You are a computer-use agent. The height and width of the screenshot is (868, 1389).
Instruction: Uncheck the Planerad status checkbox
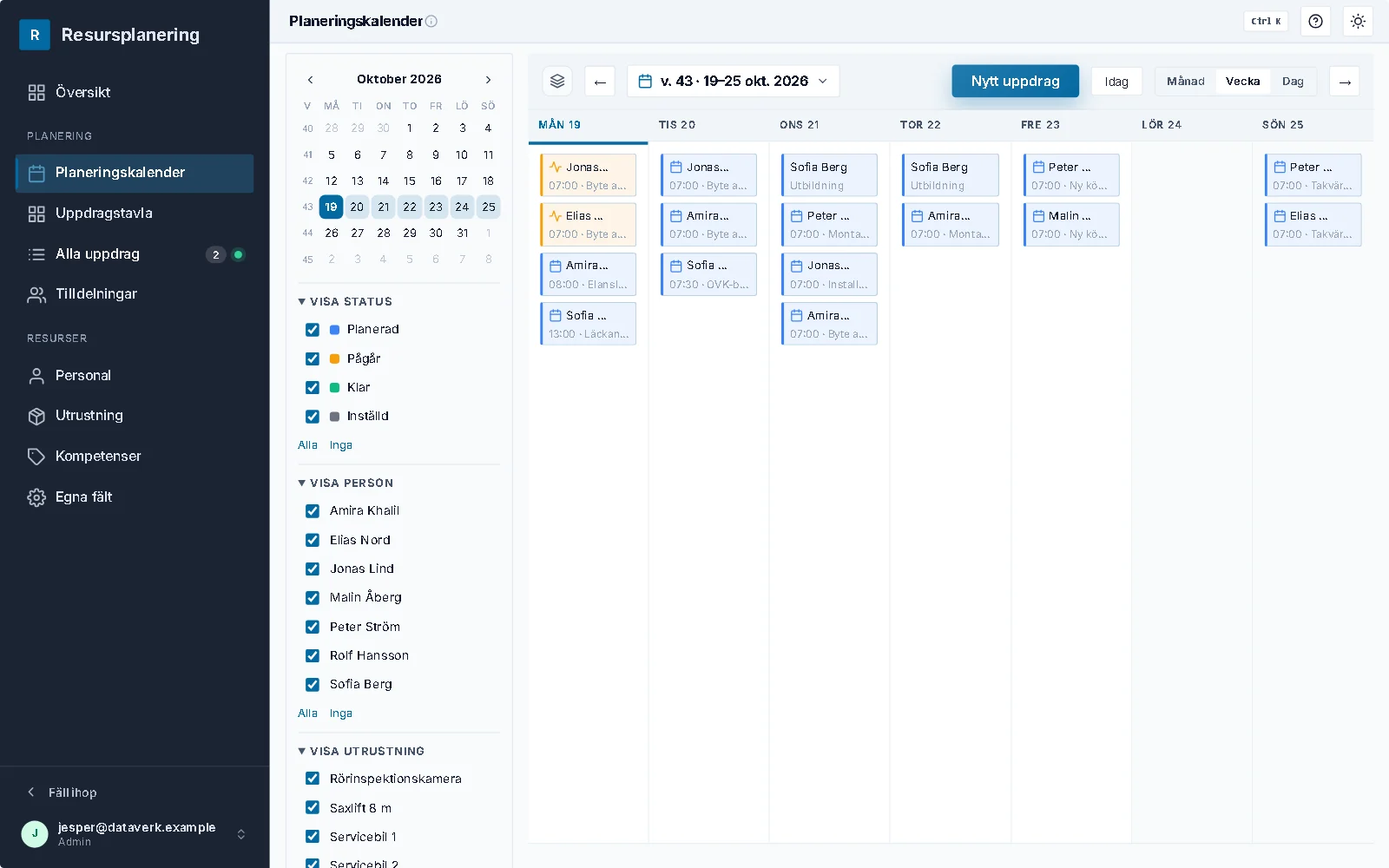point(313,330)
